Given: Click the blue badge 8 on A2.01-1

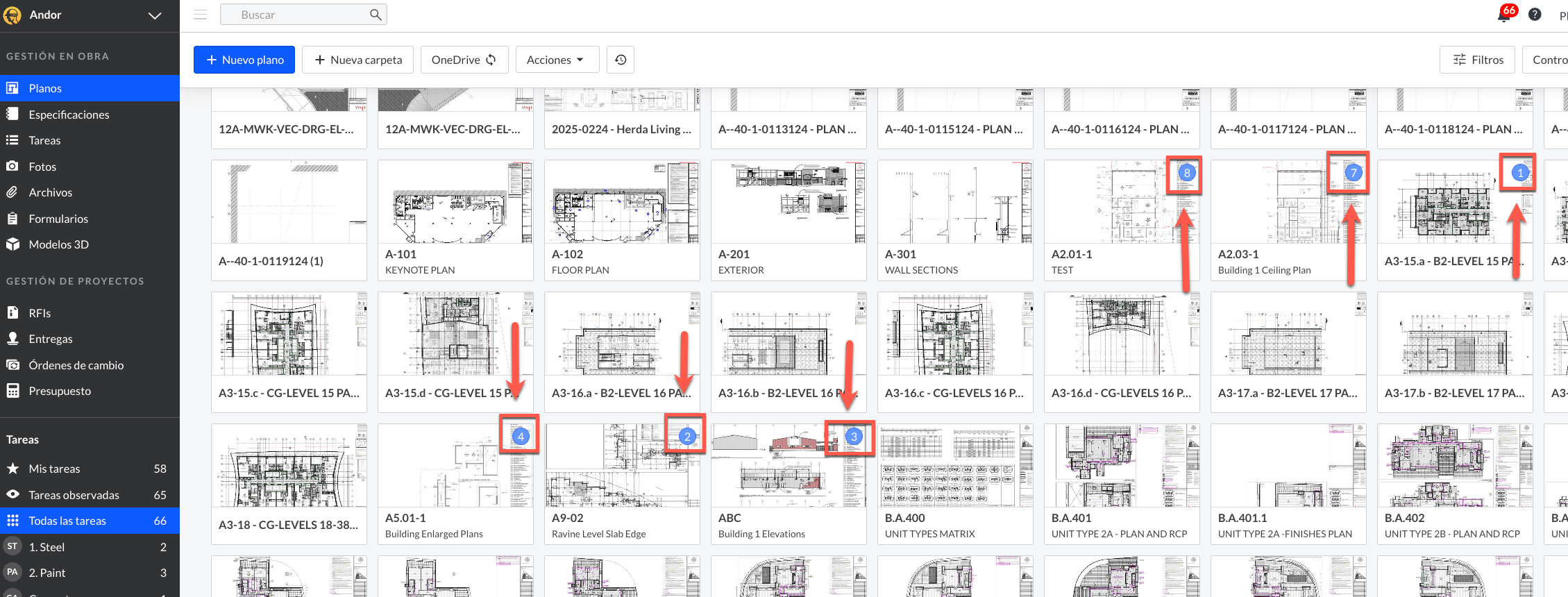Looking at the screenshot, I should coord(1187,173).
